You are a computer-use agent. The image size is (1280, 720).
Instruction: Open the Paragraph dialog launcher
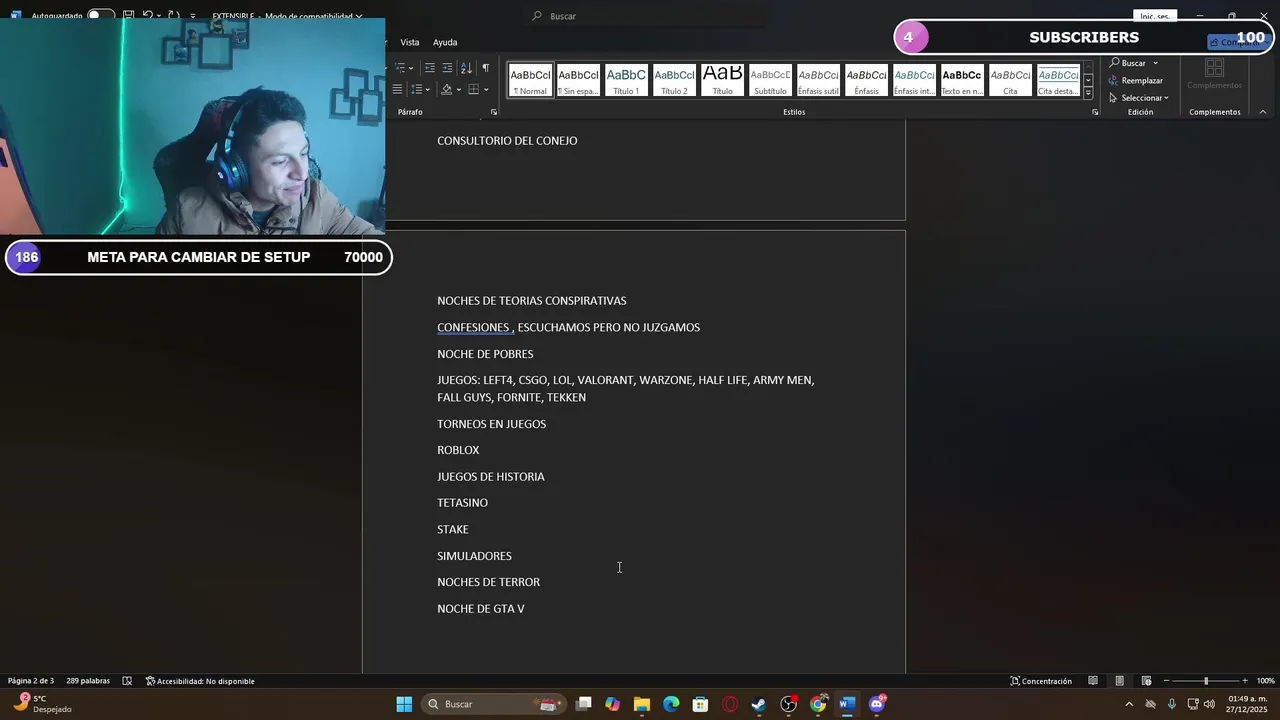[493, 112]
